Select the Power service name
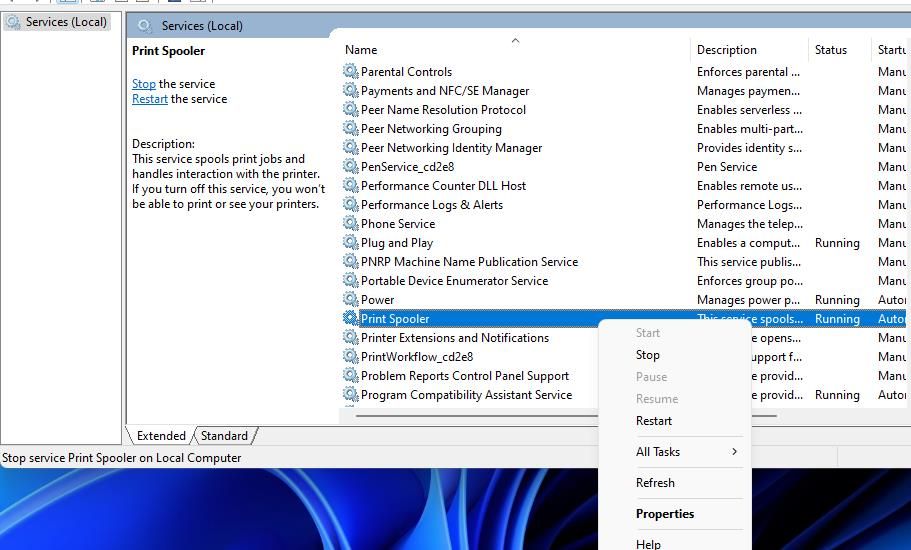The height and width of the screenshot is (550, 911). click(x=378, y=300)
